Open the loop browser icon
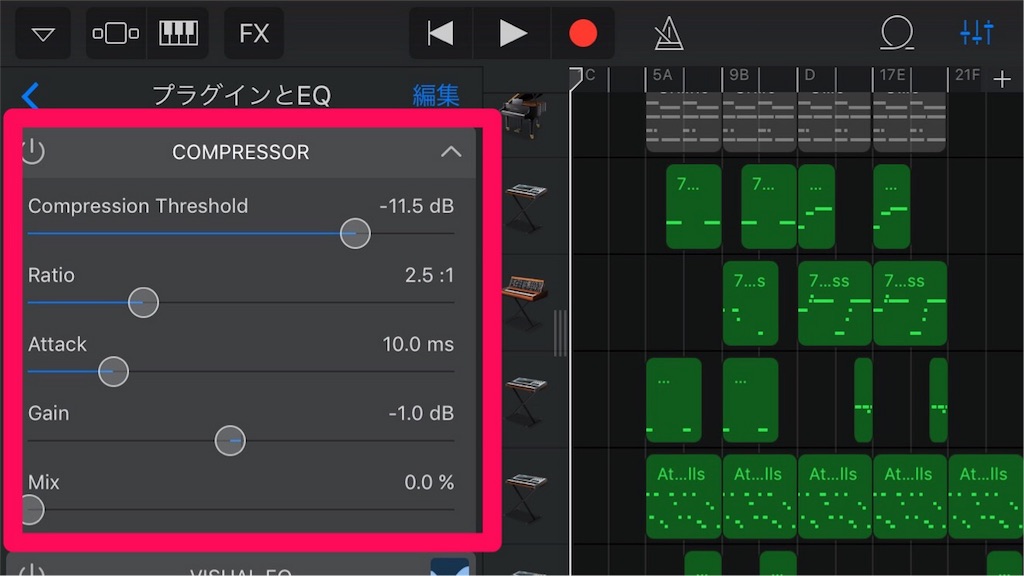The height and width of the screenshot is (576, 1024). tap(897, 33)
